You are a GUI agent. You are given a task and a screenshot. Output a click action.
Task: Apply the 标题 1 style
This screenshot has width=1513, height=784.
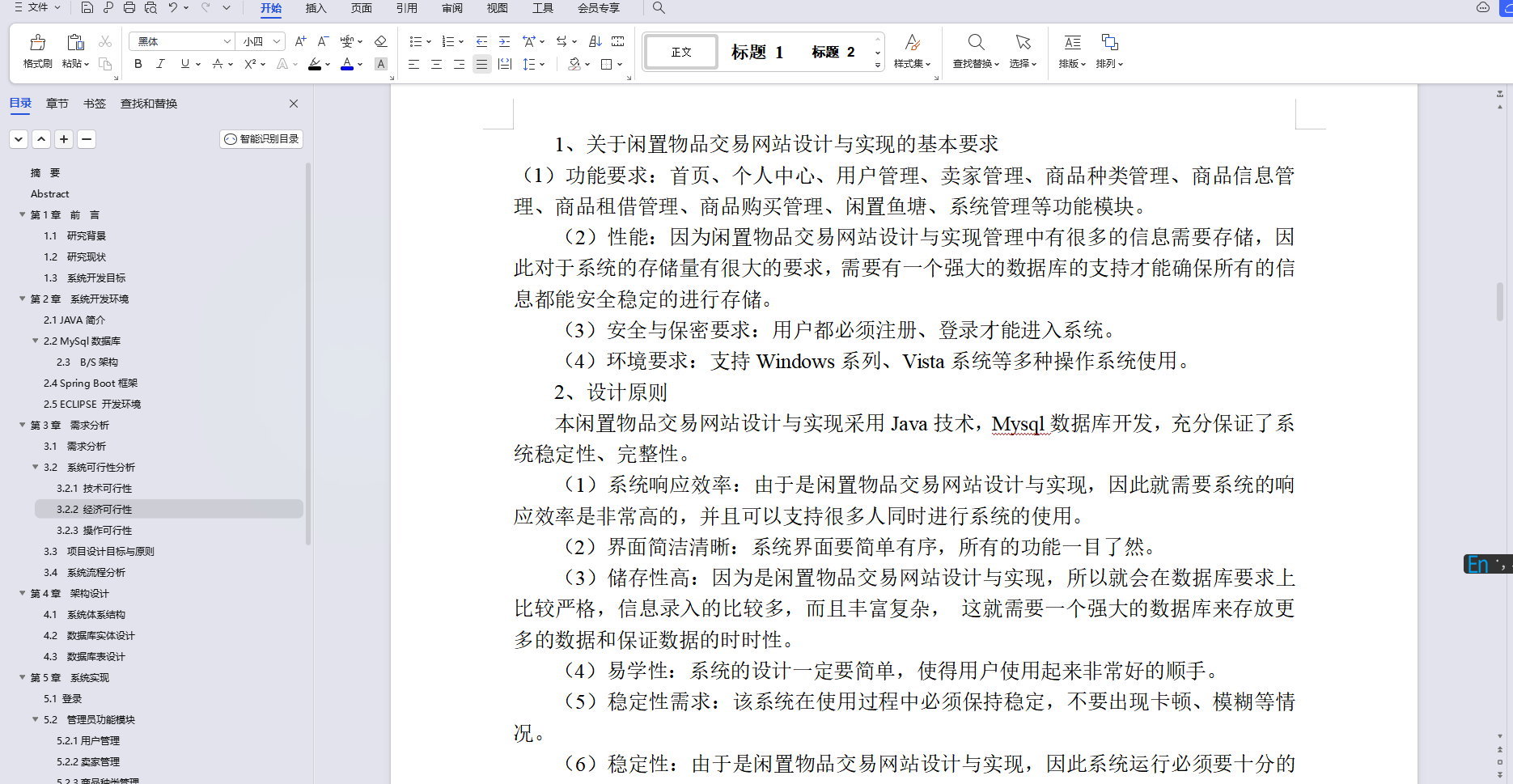click(x=757, y=52)
